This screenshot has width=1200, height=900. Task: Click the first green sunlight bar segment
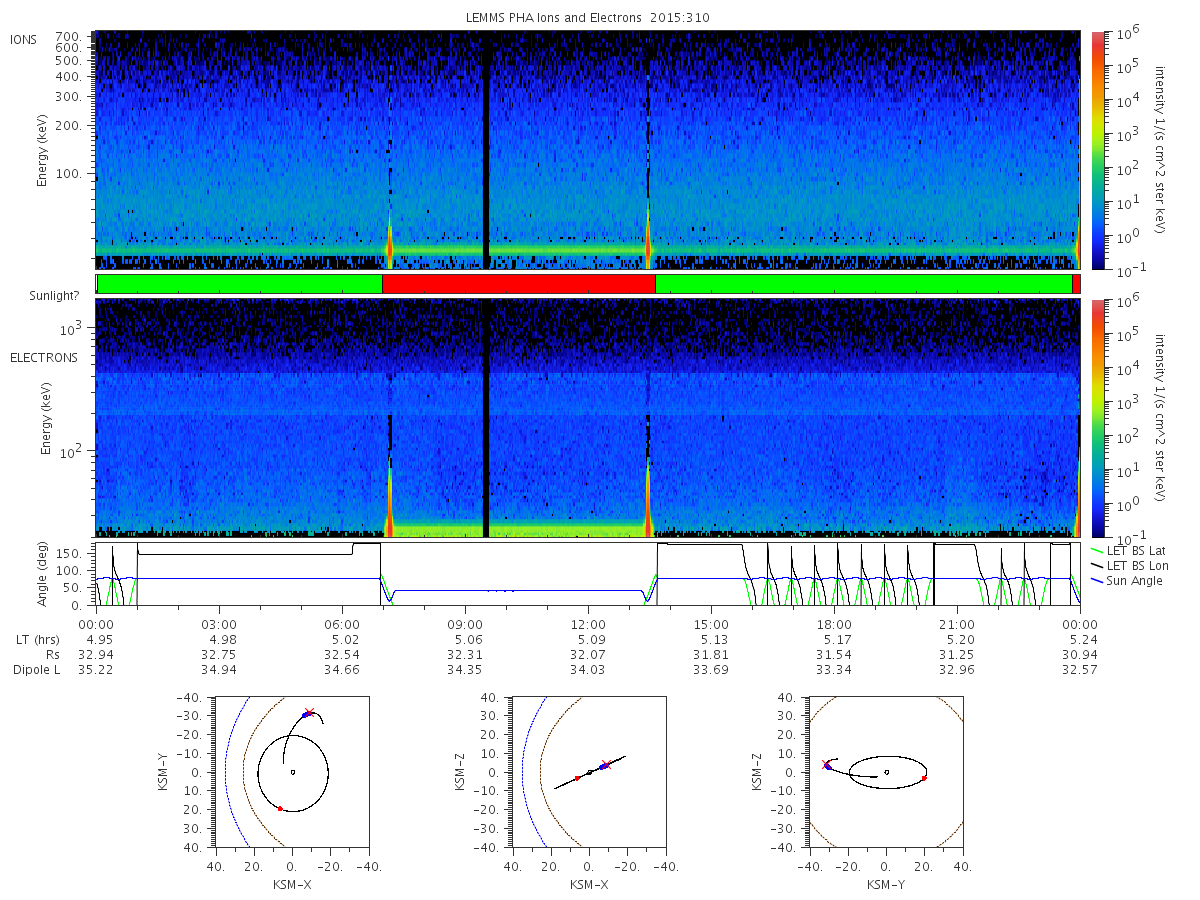click(240, 284)
